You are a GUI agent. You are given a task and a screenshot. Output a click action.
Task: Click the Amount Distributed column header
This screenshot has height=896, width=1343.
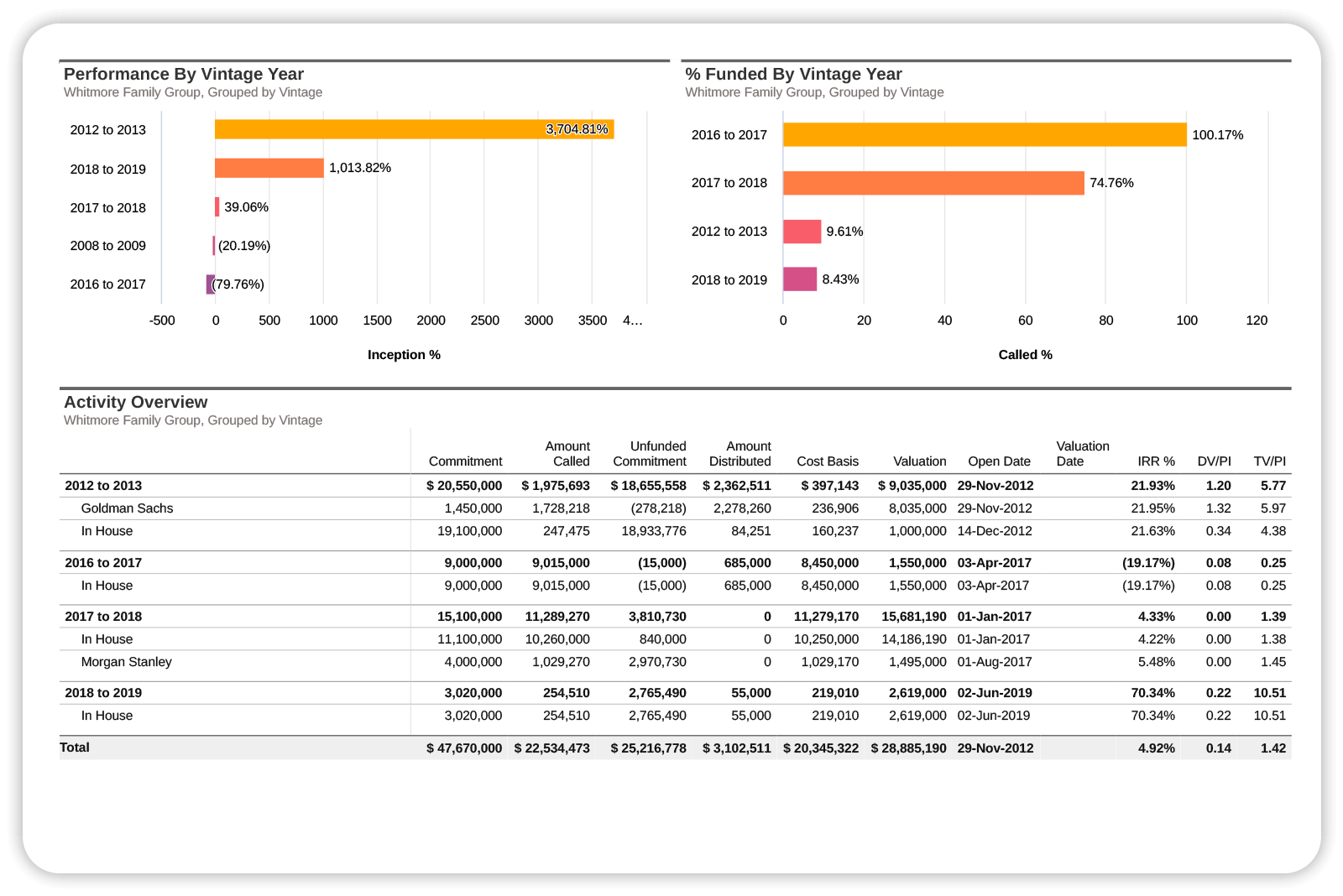pyautogui.click(x=740, y=454)
